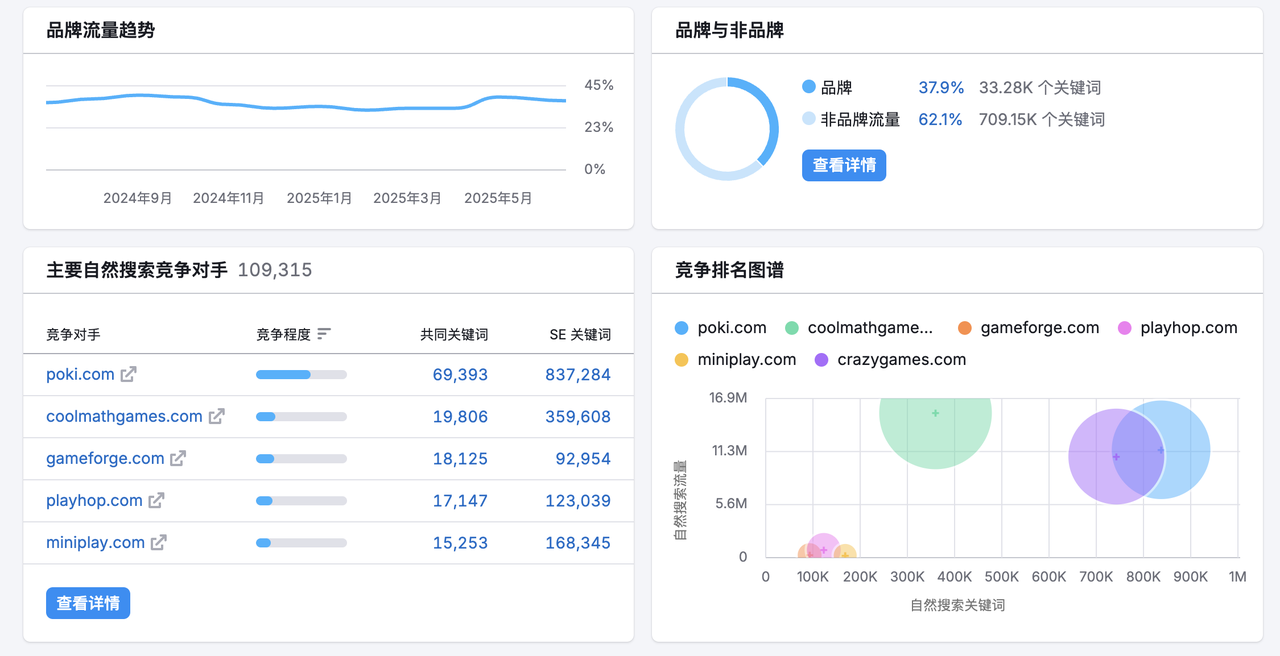The height and width of the screenshot is (656, 1280).
Task: Toggle poki.com legend in competitive map
Action: (x=720, y=328)
